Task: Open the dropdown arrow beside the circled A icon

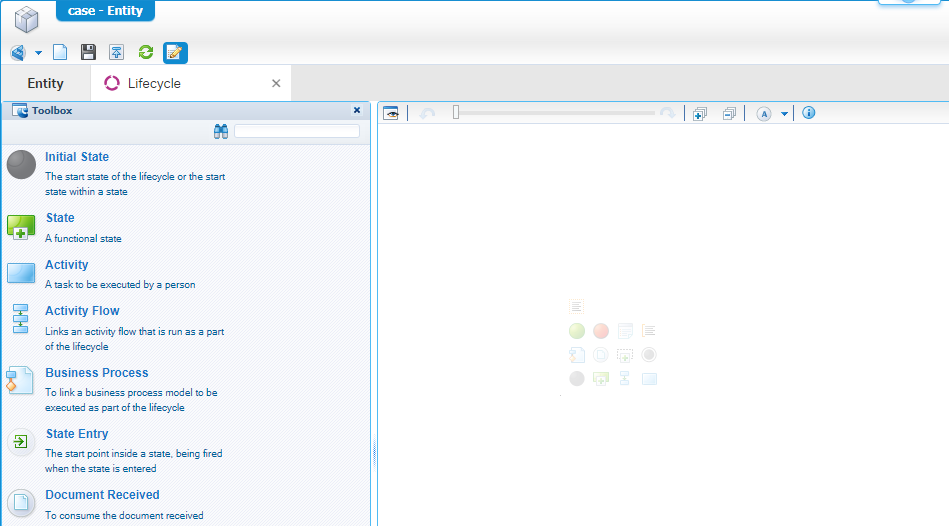Action: (785, 114)
